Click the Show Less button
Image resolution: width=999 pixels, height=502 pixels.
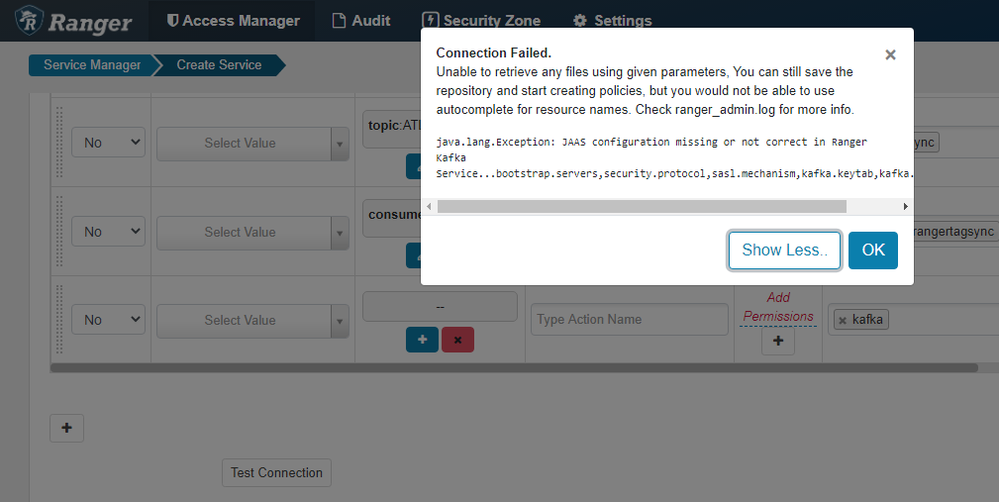[784, 250]
